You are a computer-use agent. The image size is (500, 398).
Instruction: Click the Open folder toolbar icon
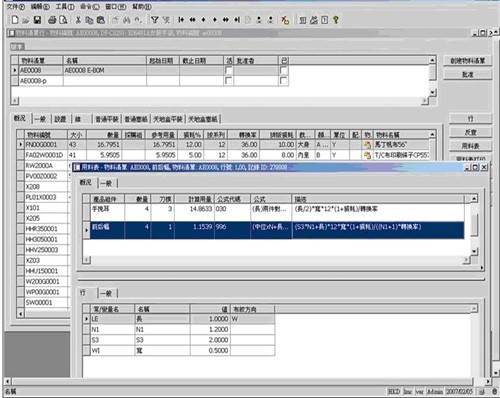pyautogui.click(x=26, y=20)
